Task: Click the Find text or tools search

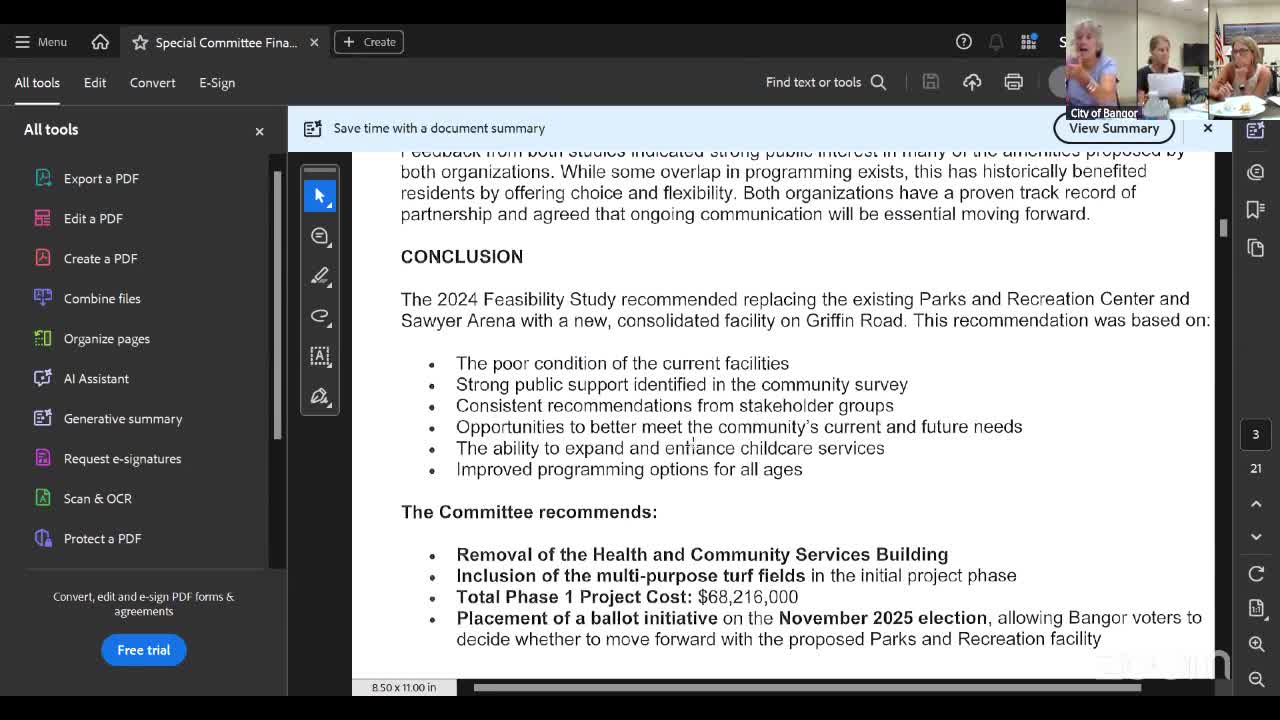Action: [826, 82]
